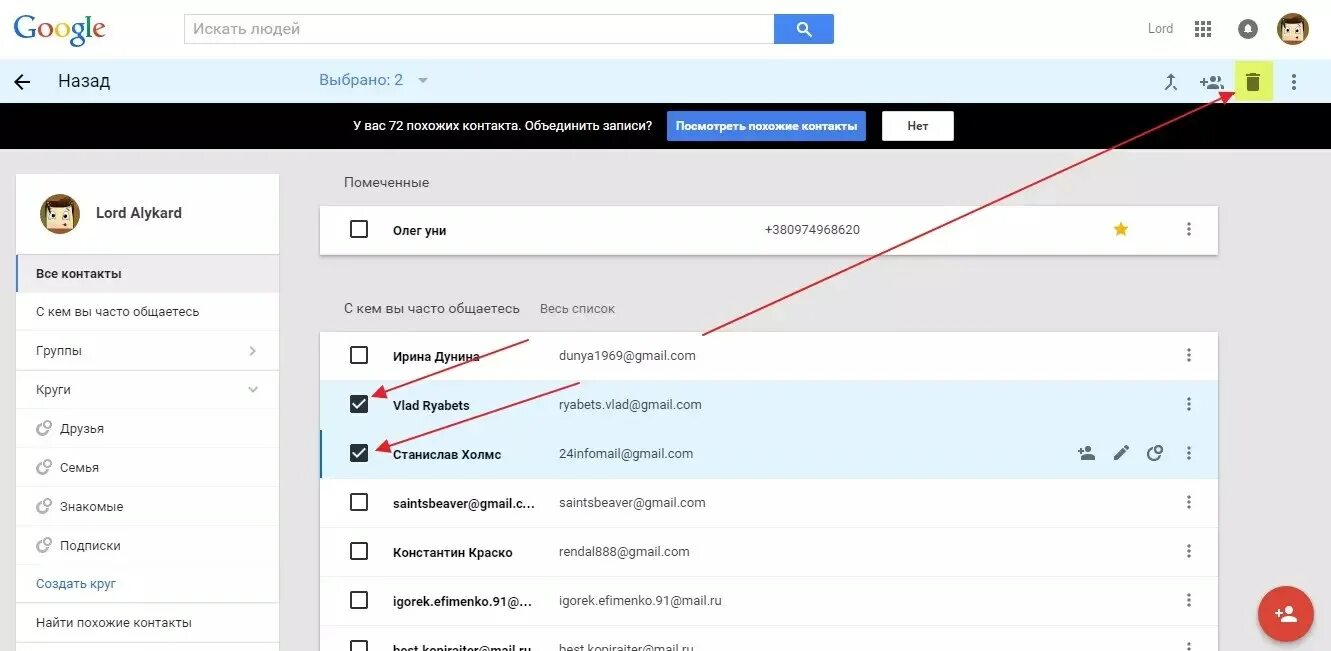Check the saintsbeaver@gmail.c... checkbox
The width and height of the screenshot is (1331, 651).
(x=359, y=502)
